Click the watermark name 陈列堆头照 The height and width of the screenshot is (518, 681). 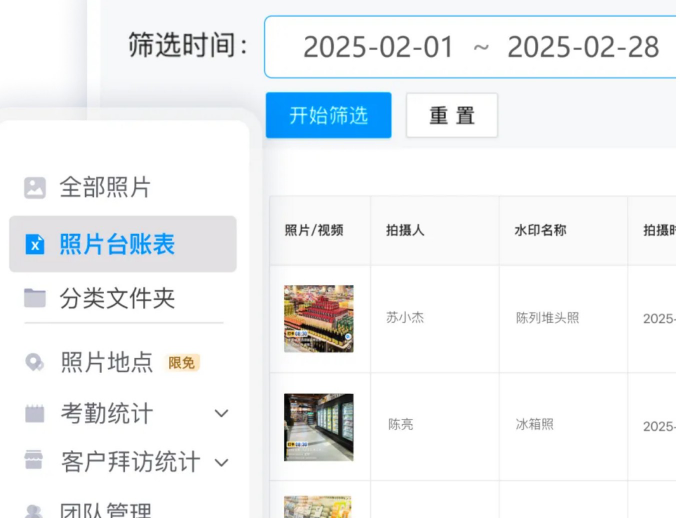[547, 318]
